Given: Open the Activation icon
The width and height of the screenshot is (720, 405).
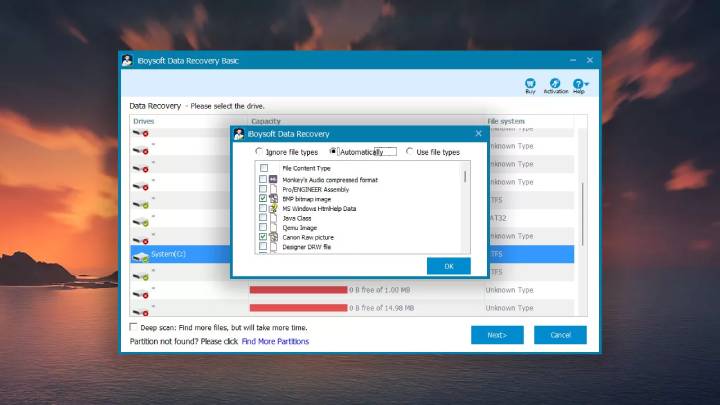Looking at the screenshot, I should [x=555, y=83].
